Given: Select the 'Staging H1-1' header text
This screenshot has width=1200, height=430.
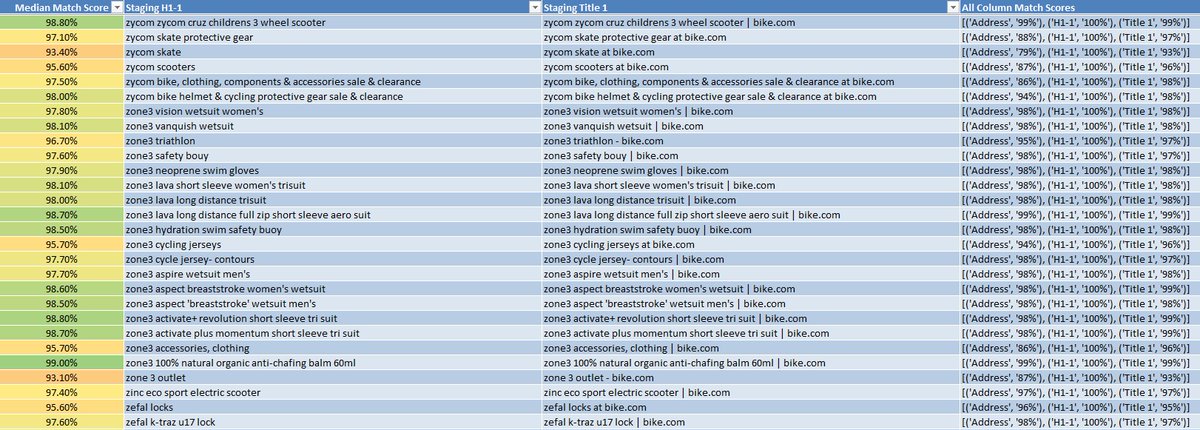Looking at the screenshot, I should click(155, 7).
